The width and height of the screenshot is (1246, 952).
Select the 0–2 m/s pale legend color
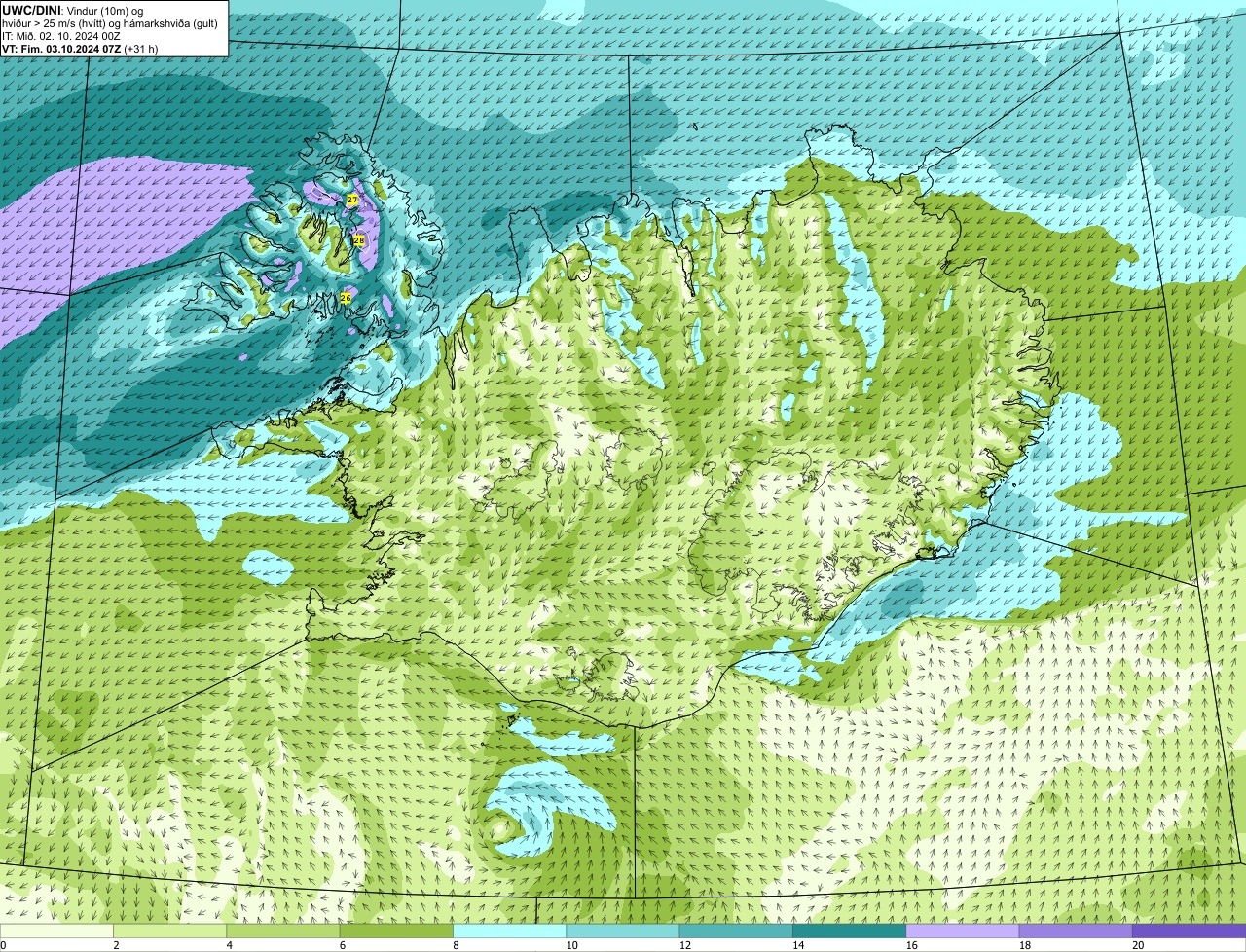point(56,932)
